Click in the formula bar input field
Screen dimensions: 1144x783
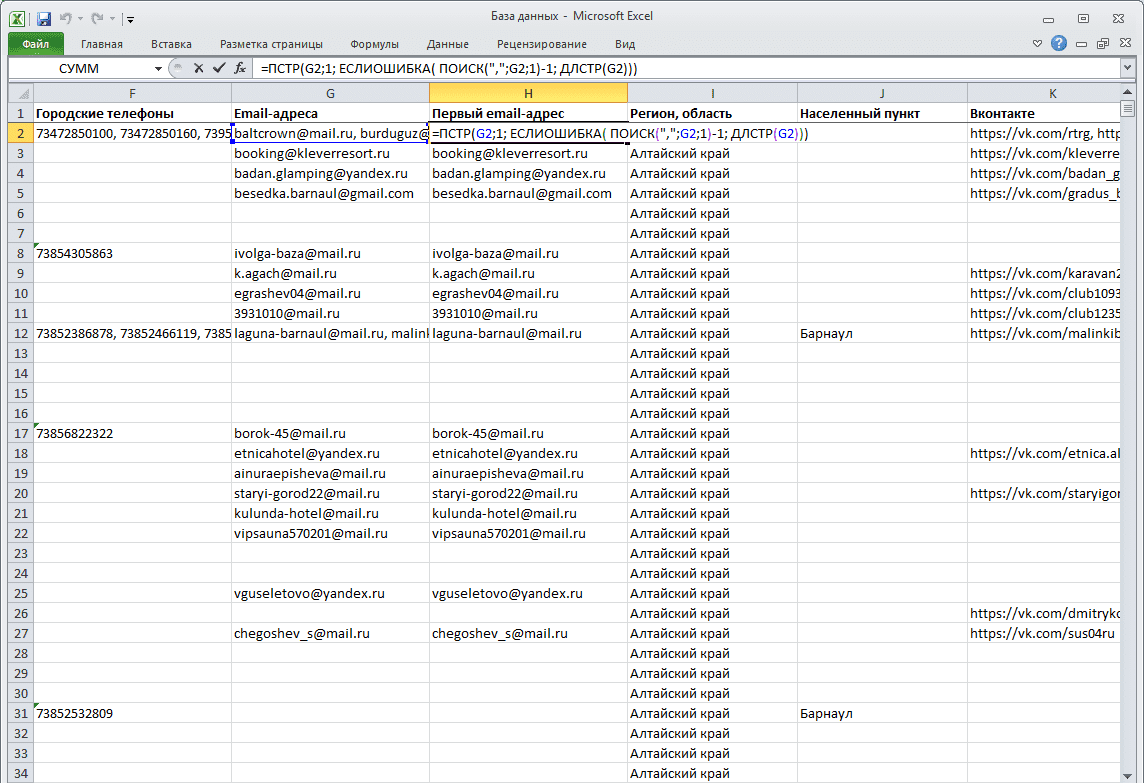point(686,69)
